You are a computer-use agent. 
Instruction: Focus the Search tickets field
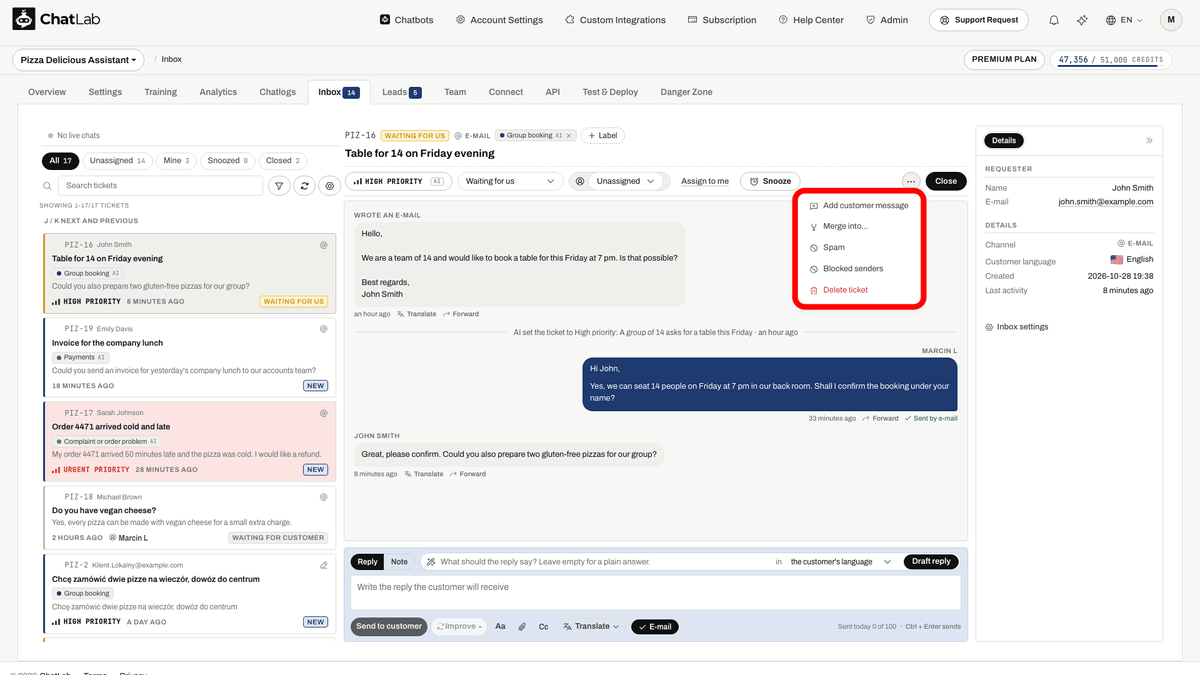[x=160, y=186]
